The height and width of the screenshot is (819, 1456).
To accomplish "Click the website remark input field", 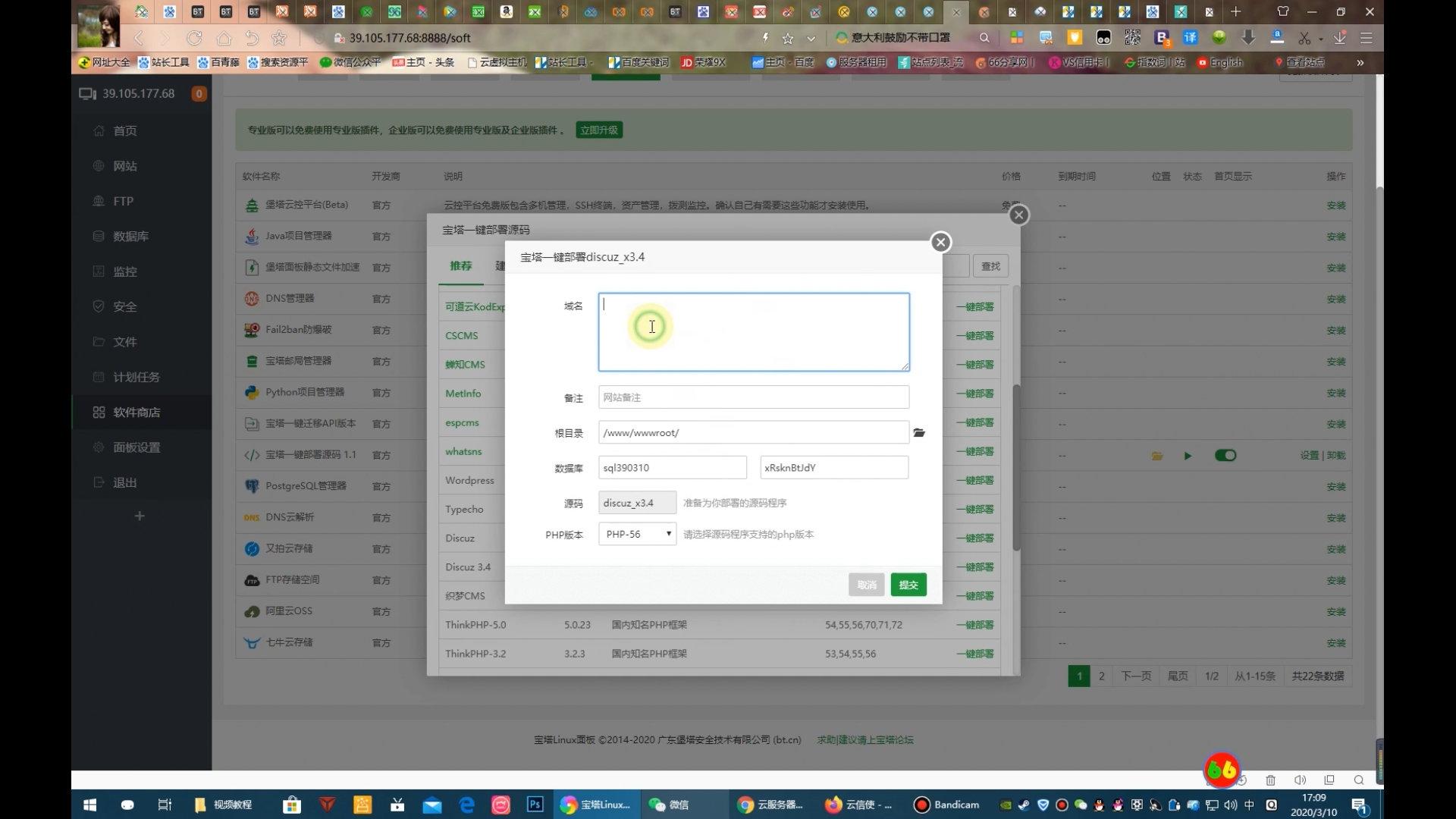I will 754,397.
